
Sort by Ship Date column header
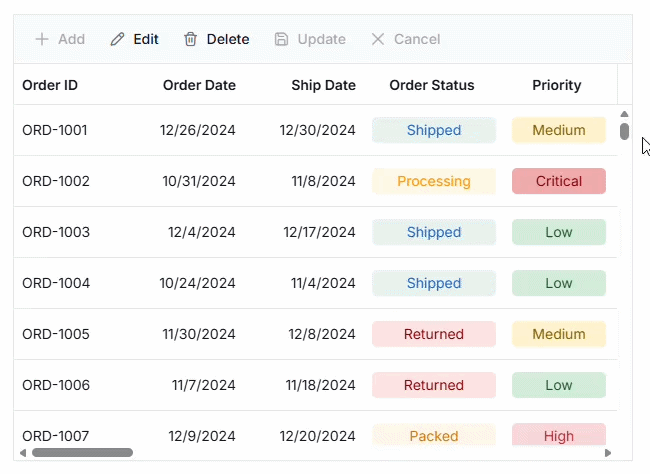(323, 85)
